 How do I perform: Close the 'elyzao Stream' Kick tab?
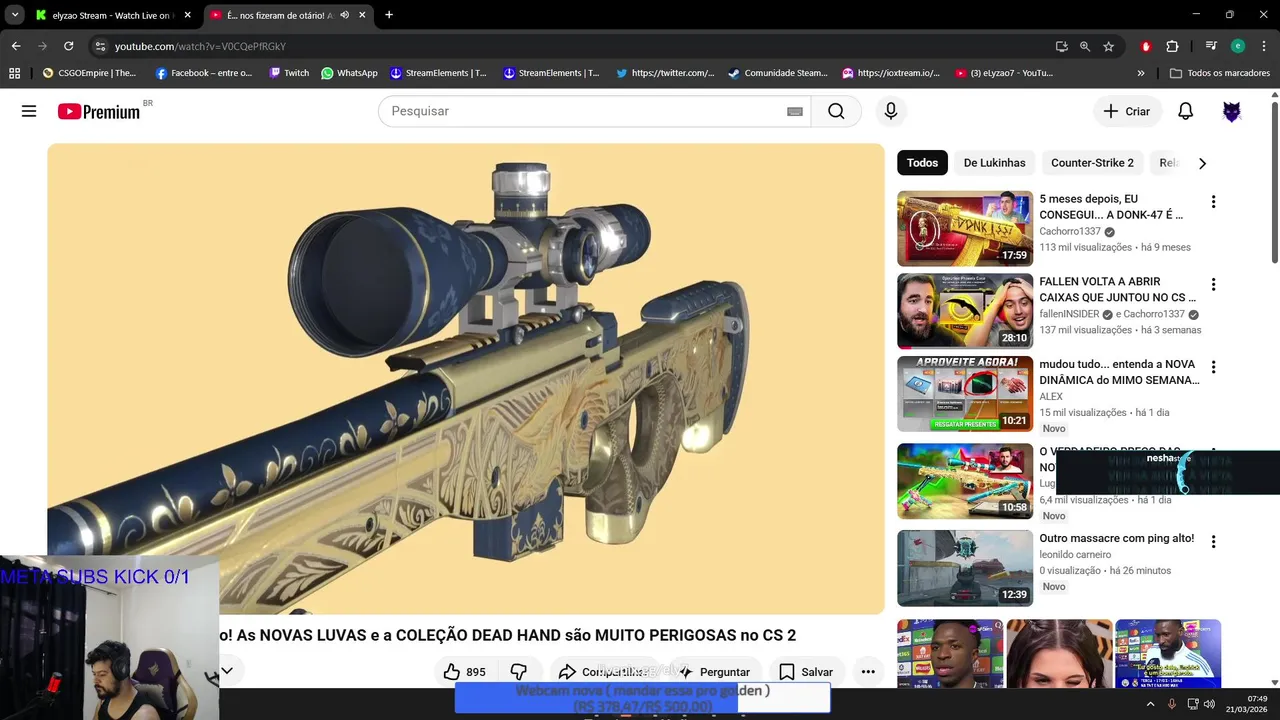[187, 15]
